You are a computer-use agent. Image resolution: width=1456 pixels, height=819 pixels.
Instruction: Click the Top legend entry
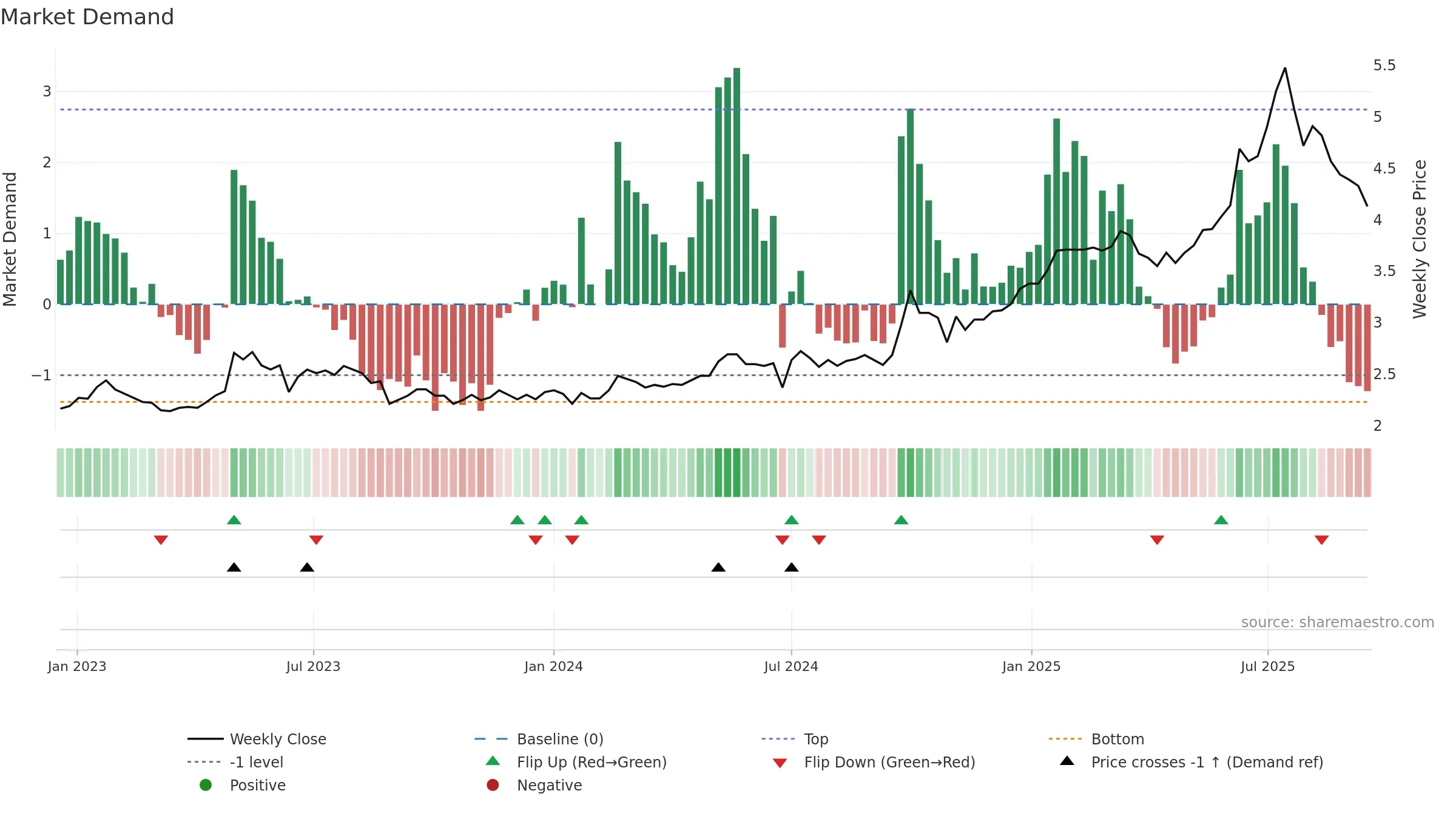point(795,739)
